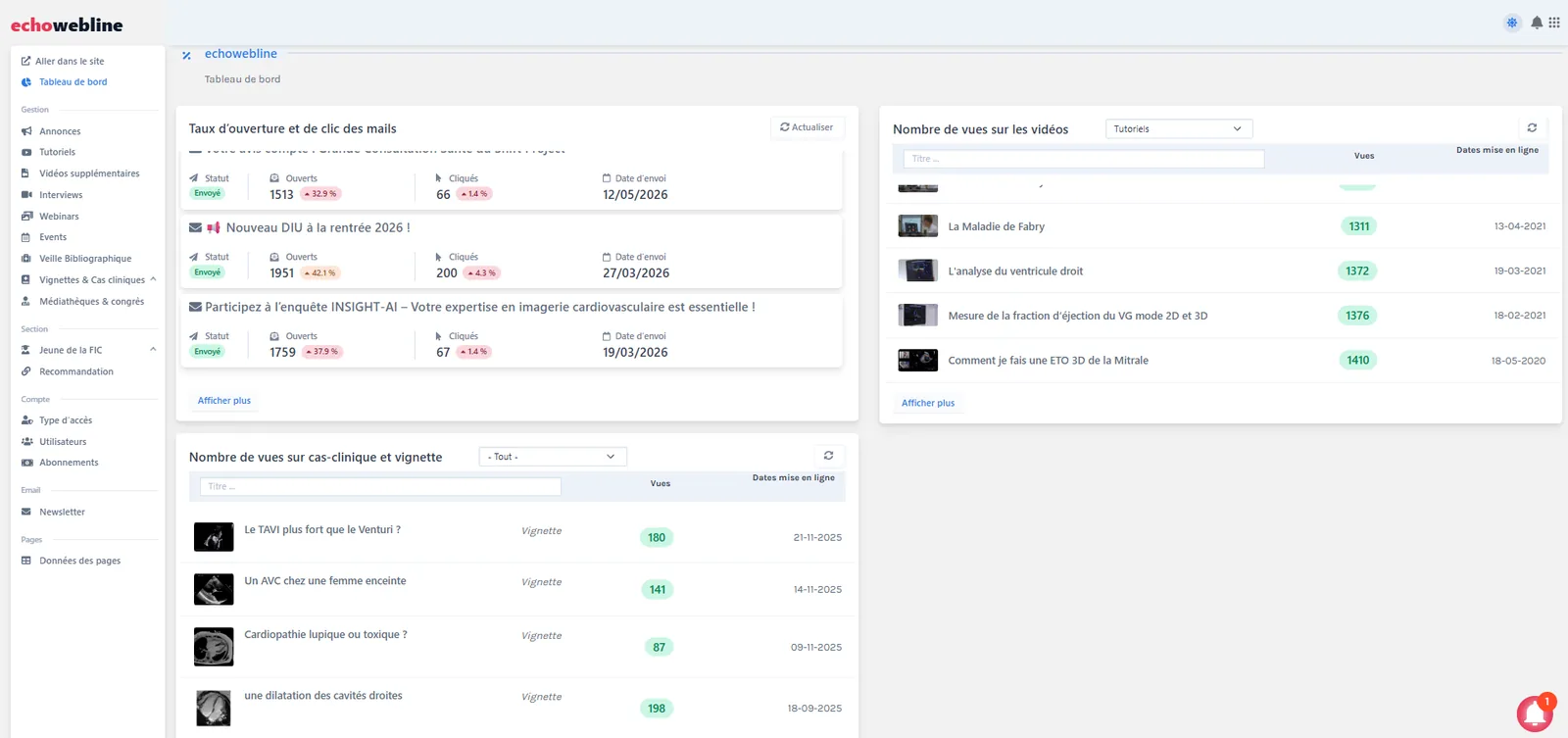Screen dimensions: 1568x738
Task: Click the Nouveau DIU à la rentrée 2026 mail
Action: click(x=318, y=227)
